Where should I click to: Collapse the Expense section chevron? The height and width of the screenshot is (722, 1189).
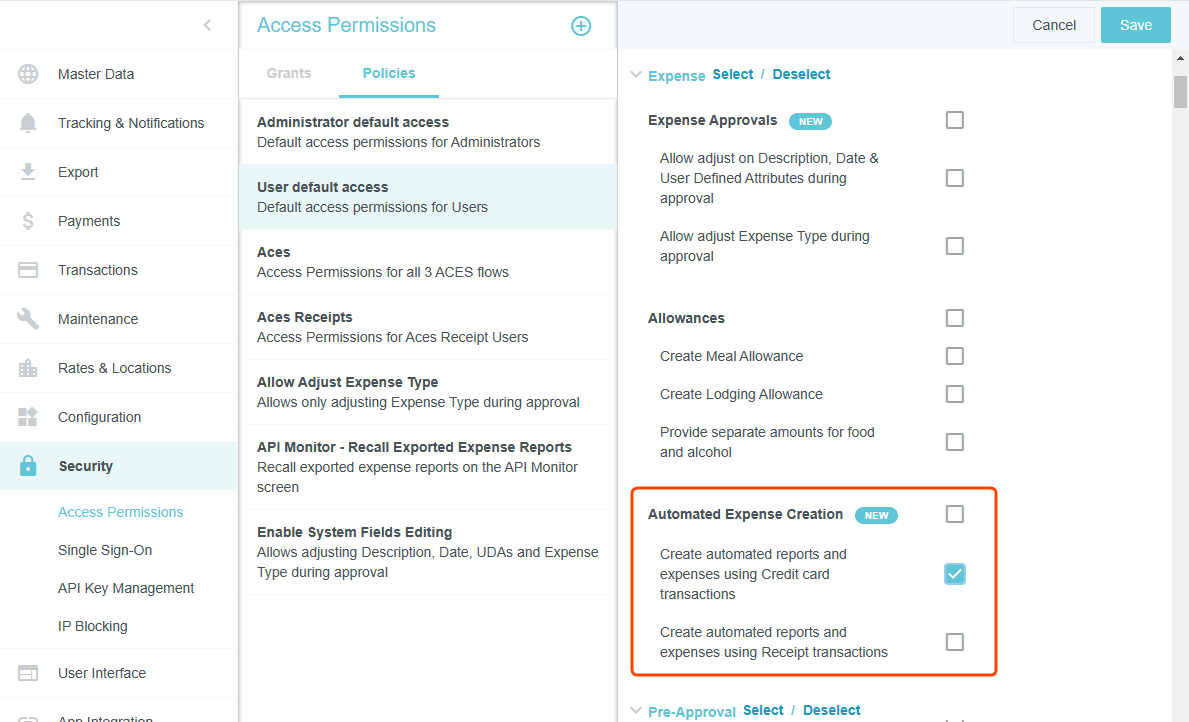635,74
